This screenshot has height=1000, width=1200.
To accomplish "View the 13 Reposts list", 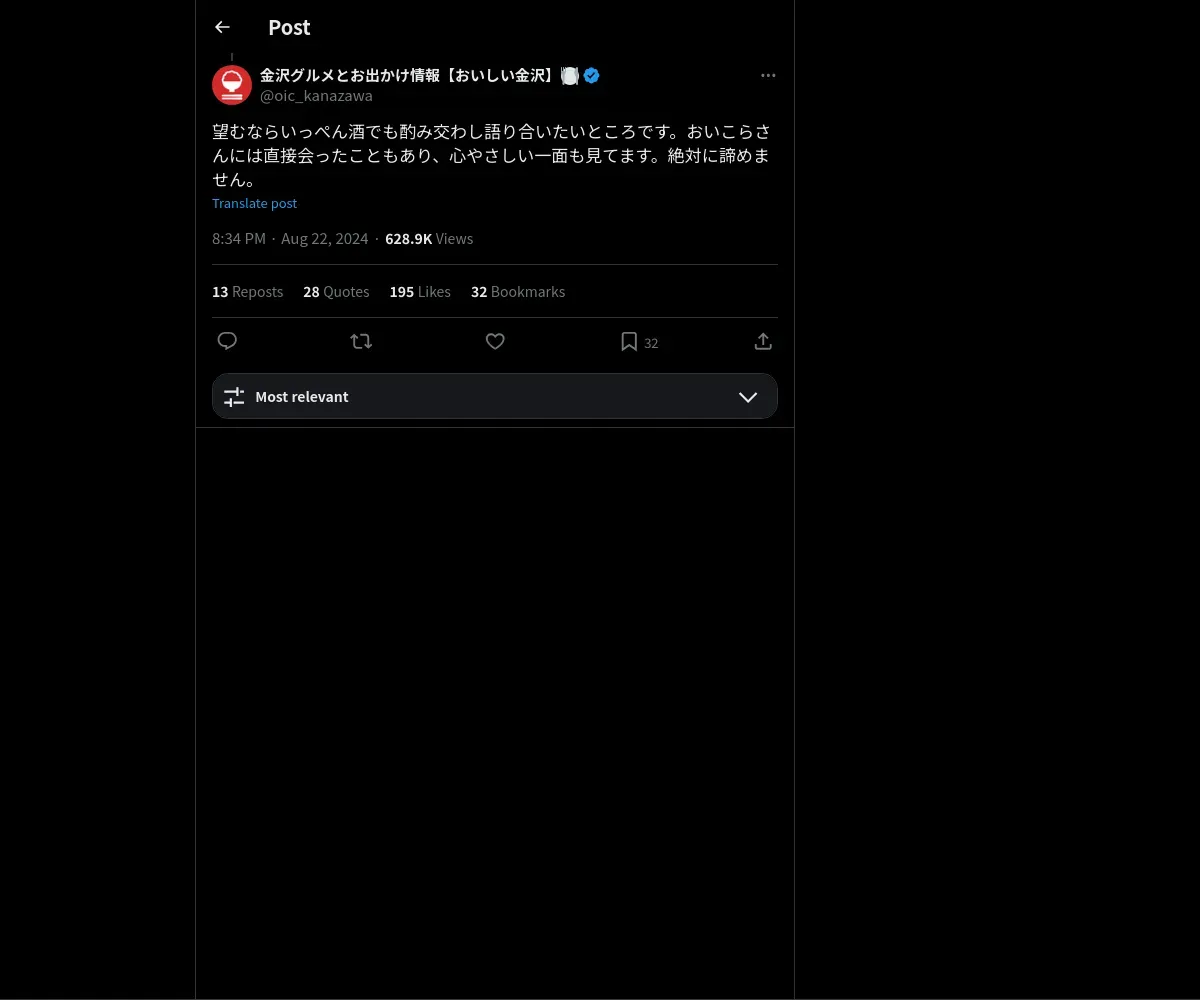I will (x=247, y=292).
